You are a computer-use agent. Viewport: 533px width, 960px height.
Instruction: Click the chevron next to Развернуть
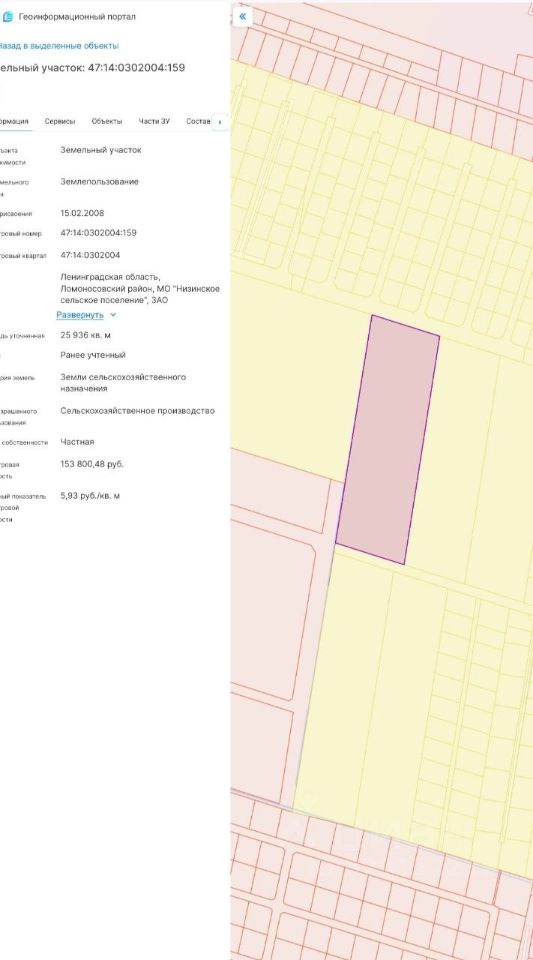click(x=113, y=315)
